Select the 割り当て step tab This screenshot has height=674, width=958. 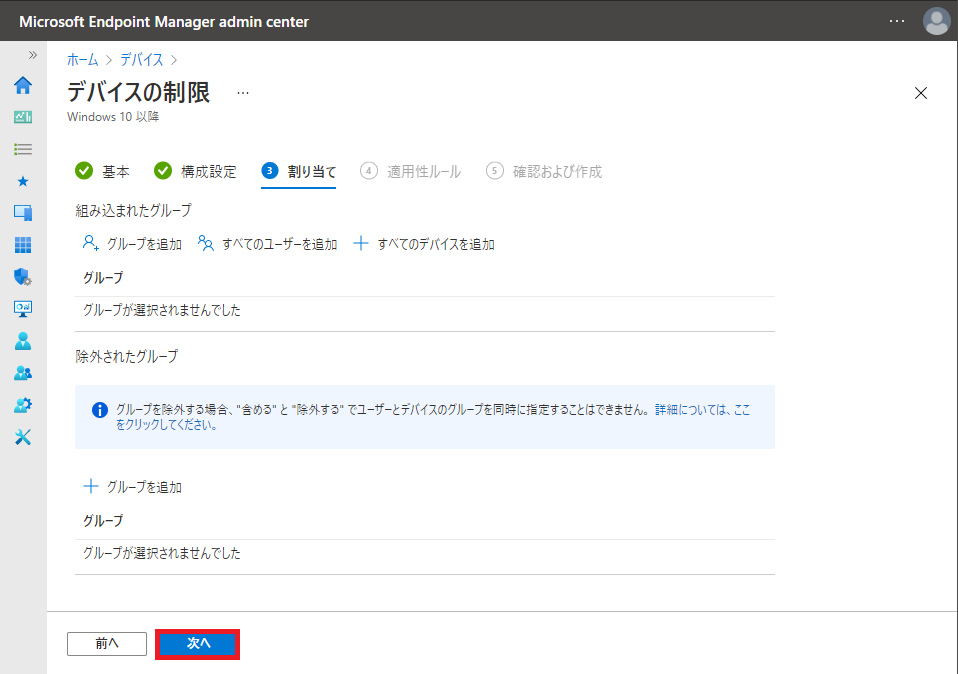tap(299, 172)
